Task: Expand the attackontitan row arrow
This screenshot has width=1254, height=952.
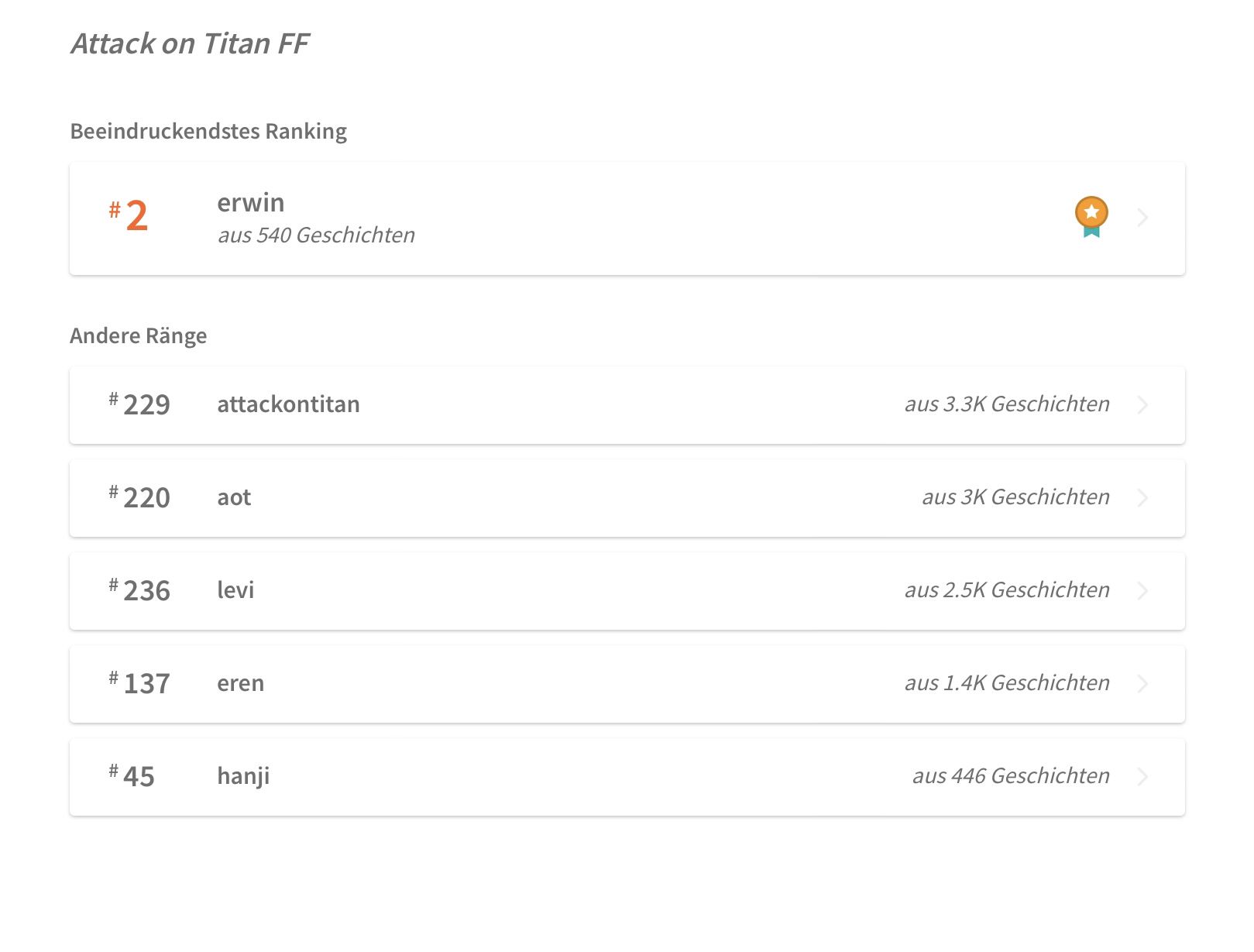Action: 1142,405
